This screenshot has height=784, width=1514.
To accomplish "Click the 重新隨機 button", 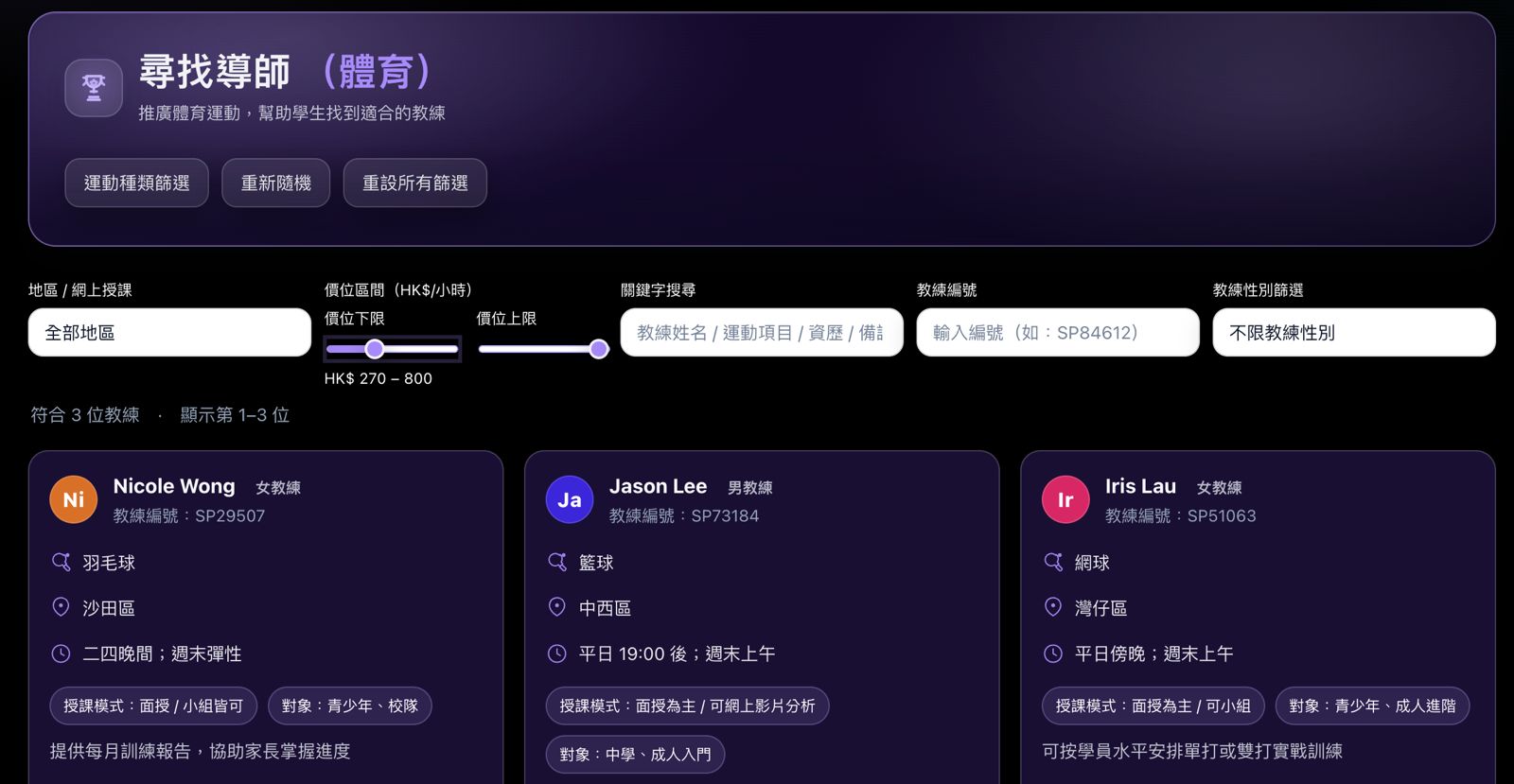I will pos(276,183).
